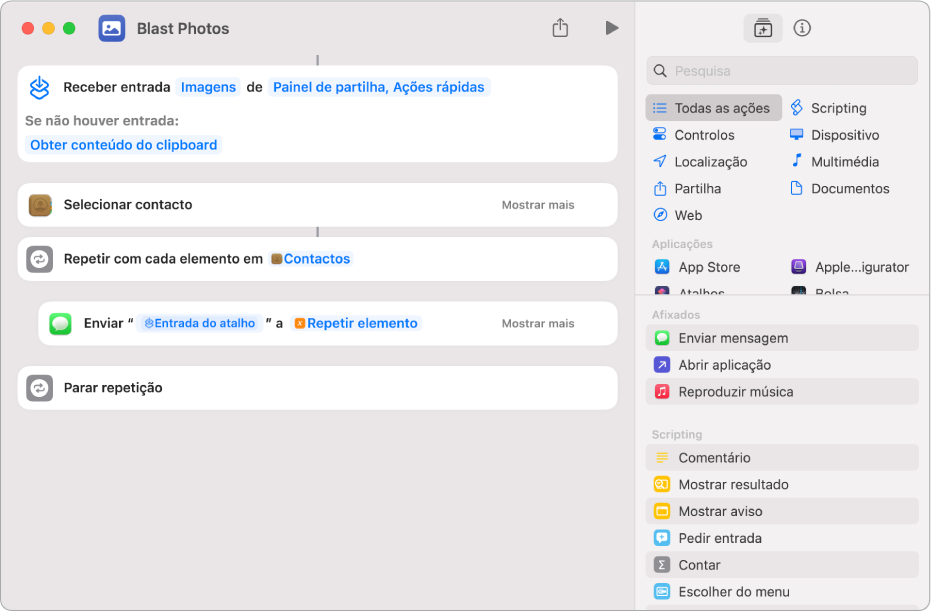Click the Receber entrada action icon
Viewport: 931px width, 612px height.
(40, 88)
